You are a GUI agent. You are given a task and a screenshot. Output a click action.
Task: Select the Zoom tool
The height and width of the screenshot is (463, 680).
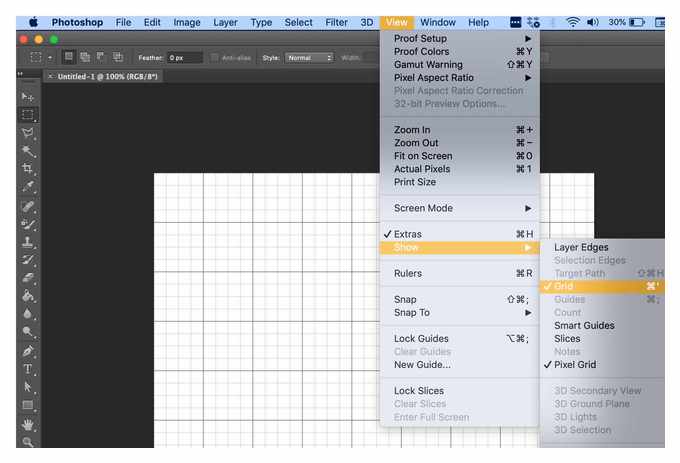click(28, 442)
